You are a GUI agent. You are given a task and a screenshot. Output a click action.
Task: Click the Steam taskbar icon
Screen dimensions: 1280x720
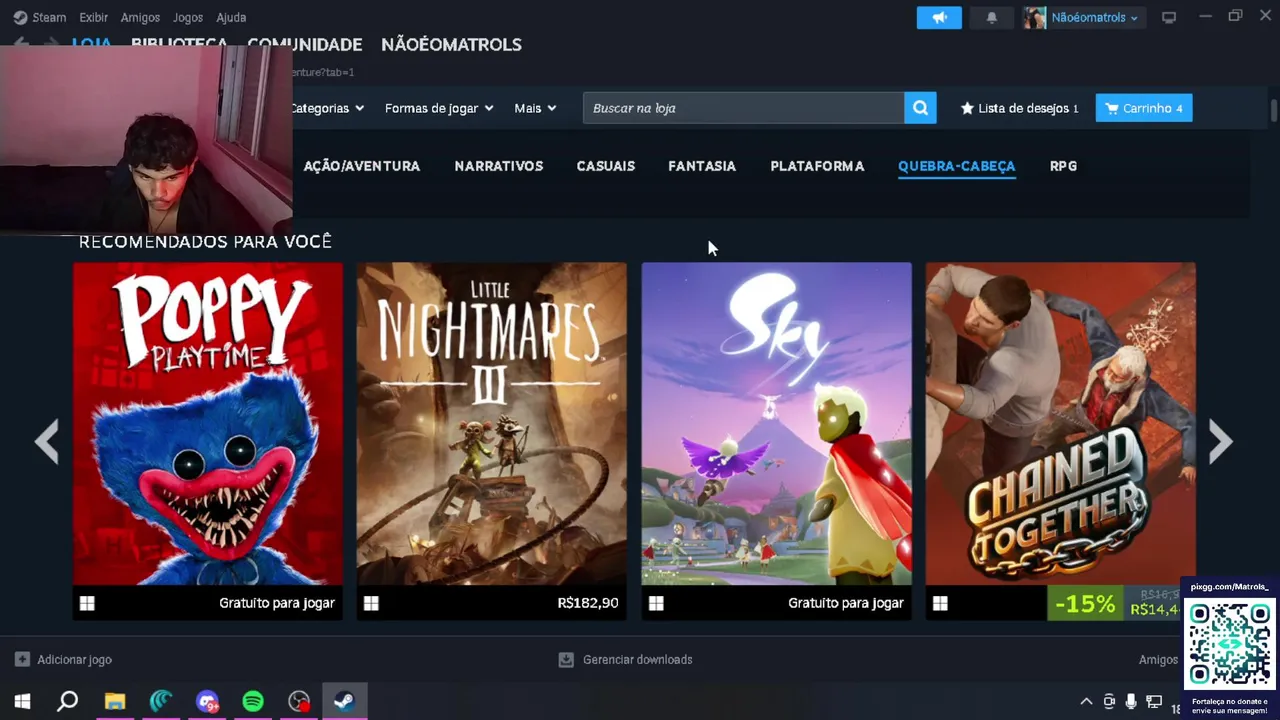point(345,702)
